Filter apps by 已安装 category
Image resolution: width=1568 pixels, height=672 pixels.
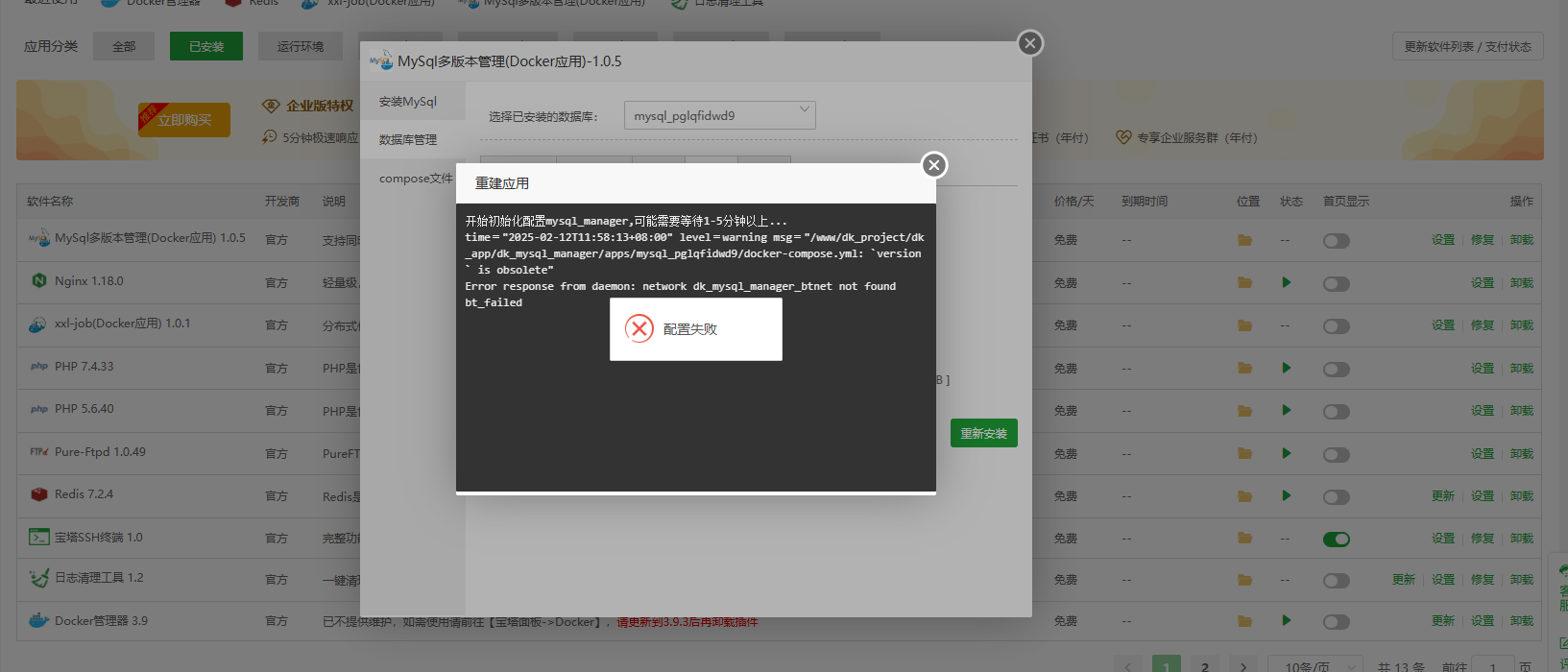(206, 46)
